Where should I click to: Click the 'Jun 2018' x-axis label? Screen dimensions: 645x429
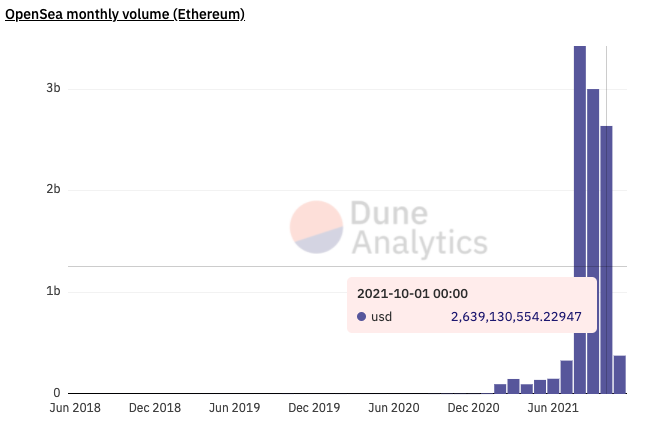point(75,408)
